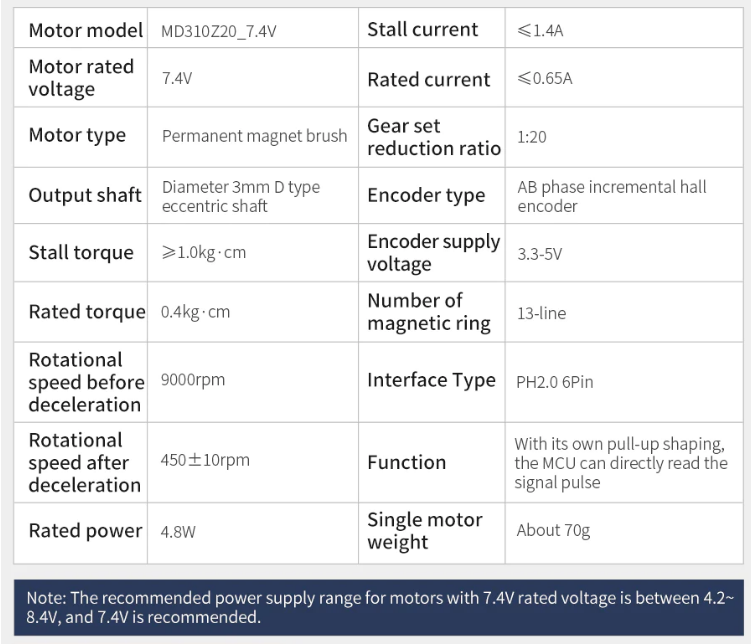Select the 3.3-5V encoder supply voltage
The image size is (751, 644).
[x=539, y=254]
